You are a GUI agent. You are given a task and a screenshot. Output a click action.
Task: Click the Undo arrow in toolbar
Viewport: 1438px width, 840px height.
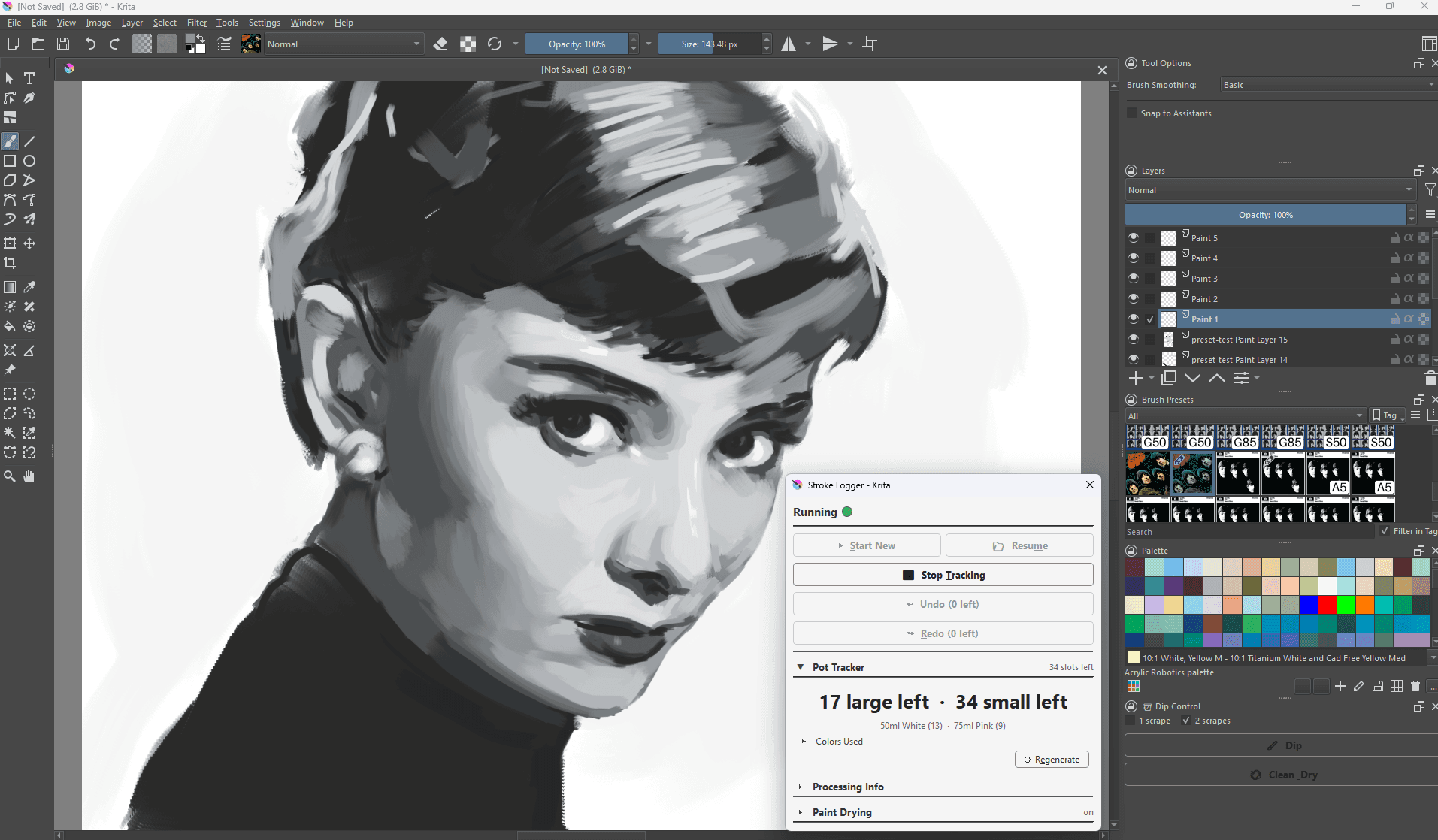point(90,44)
